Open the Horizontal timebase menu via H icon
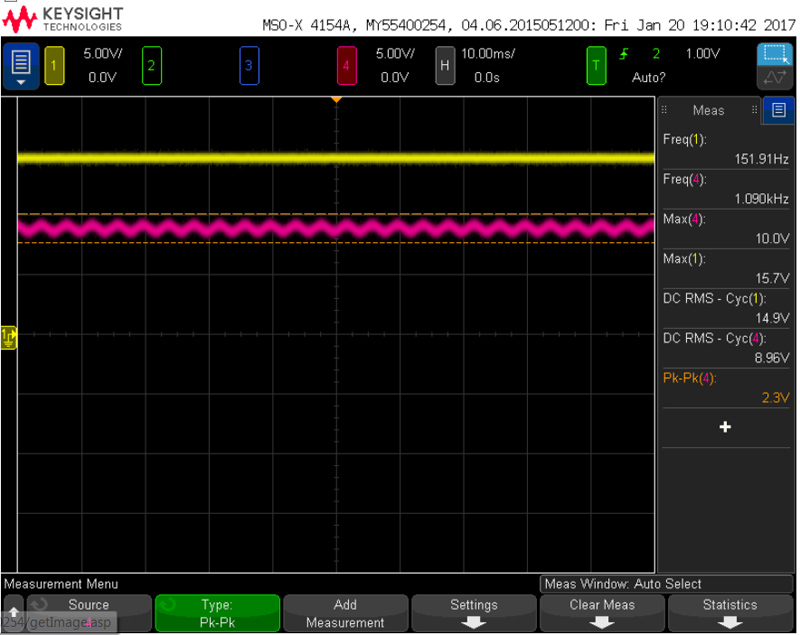 (446, 63)
